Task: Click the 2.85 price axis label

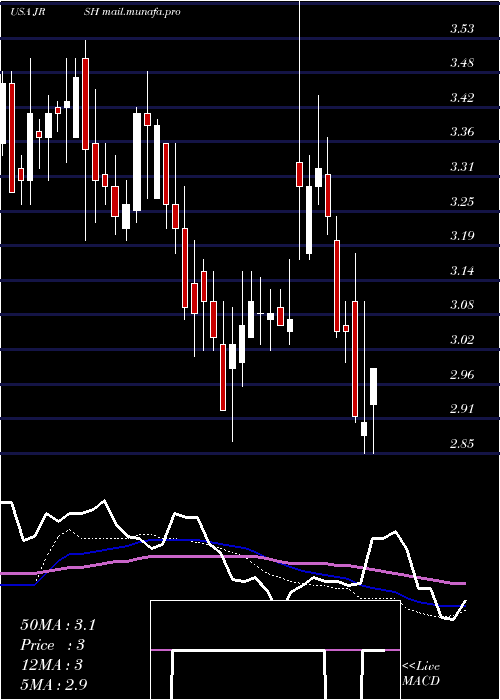Action: (462, 444)
